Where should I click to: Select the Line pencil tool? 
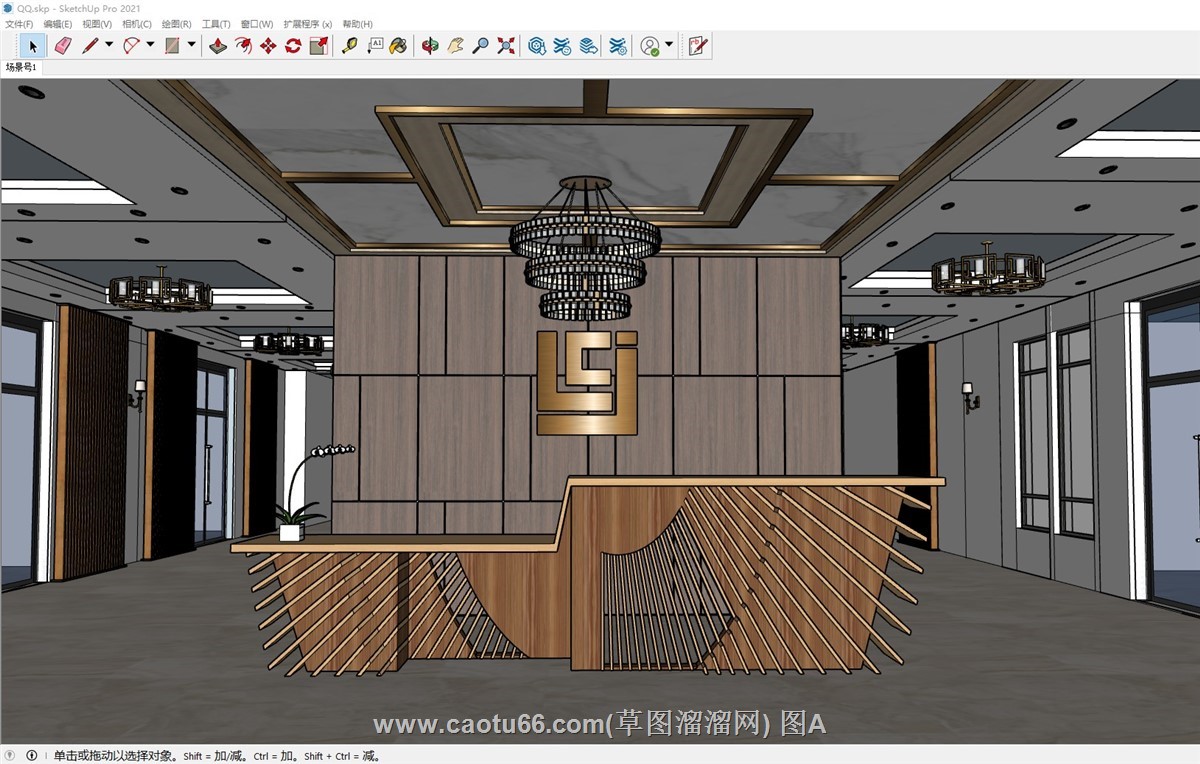click(90, 45)
